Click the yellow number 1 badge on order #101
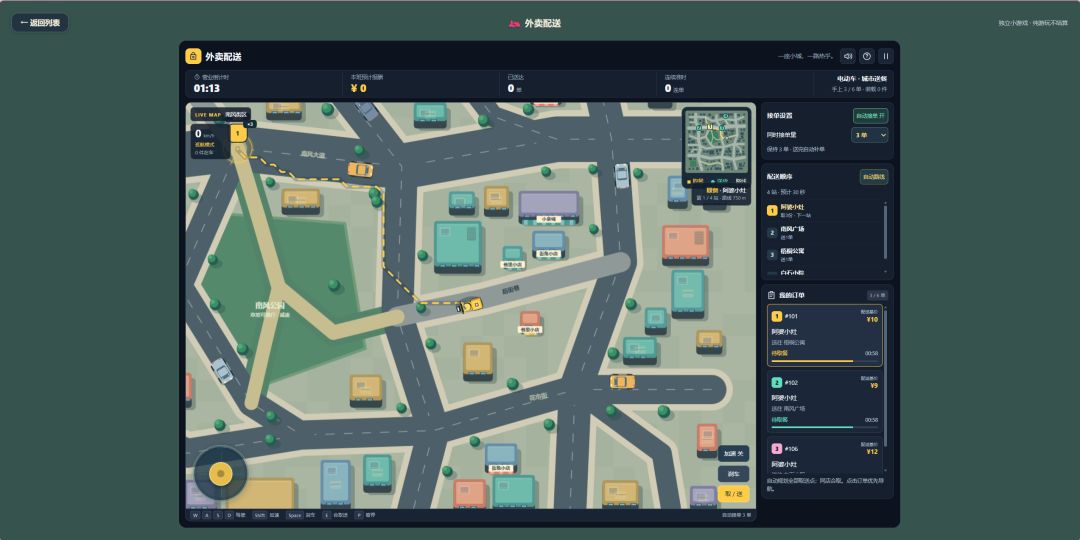1080x540 pixels. pyautogui.click(x=777, y=316)
